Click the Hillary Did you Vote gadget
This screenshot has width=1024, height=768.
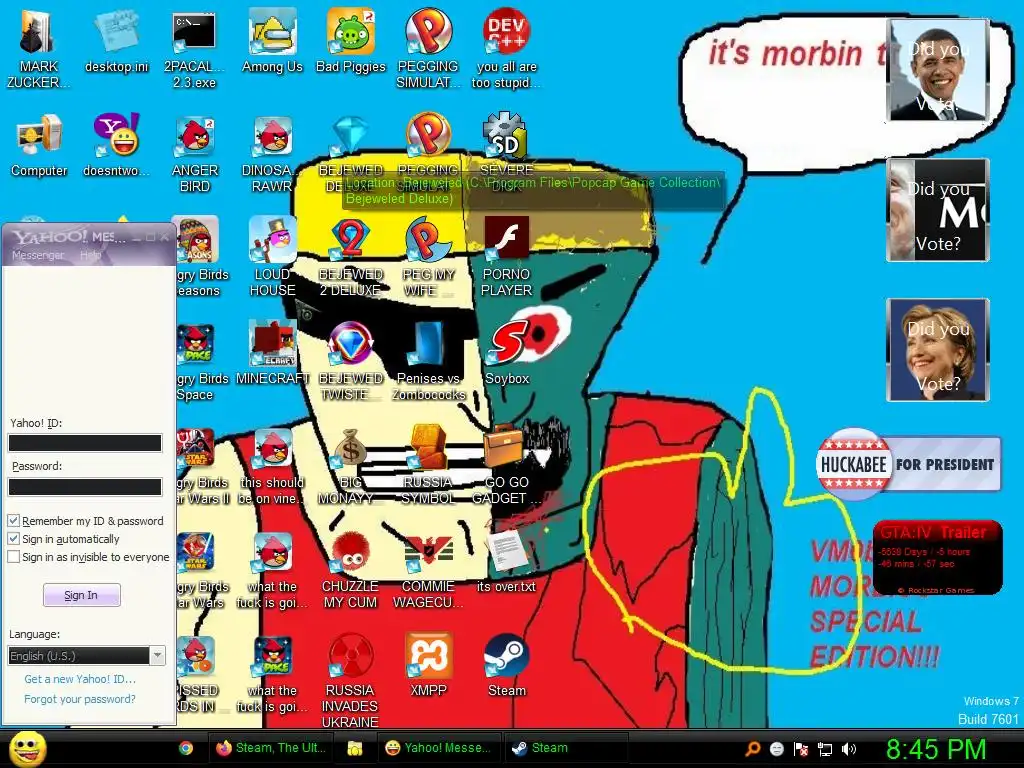pyautogui.click(x=937, y=349)
